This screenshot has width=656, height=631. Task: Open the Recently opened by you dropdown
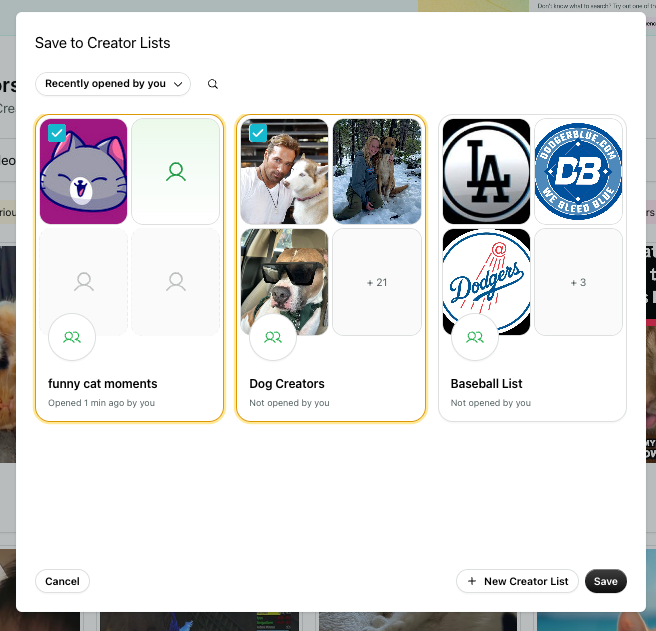(x=113, y=84)
